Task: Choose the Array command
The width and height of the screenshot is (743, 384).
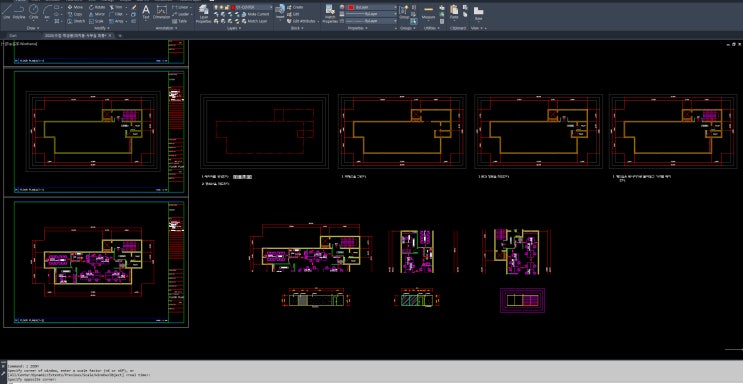Action: (117, 21)
